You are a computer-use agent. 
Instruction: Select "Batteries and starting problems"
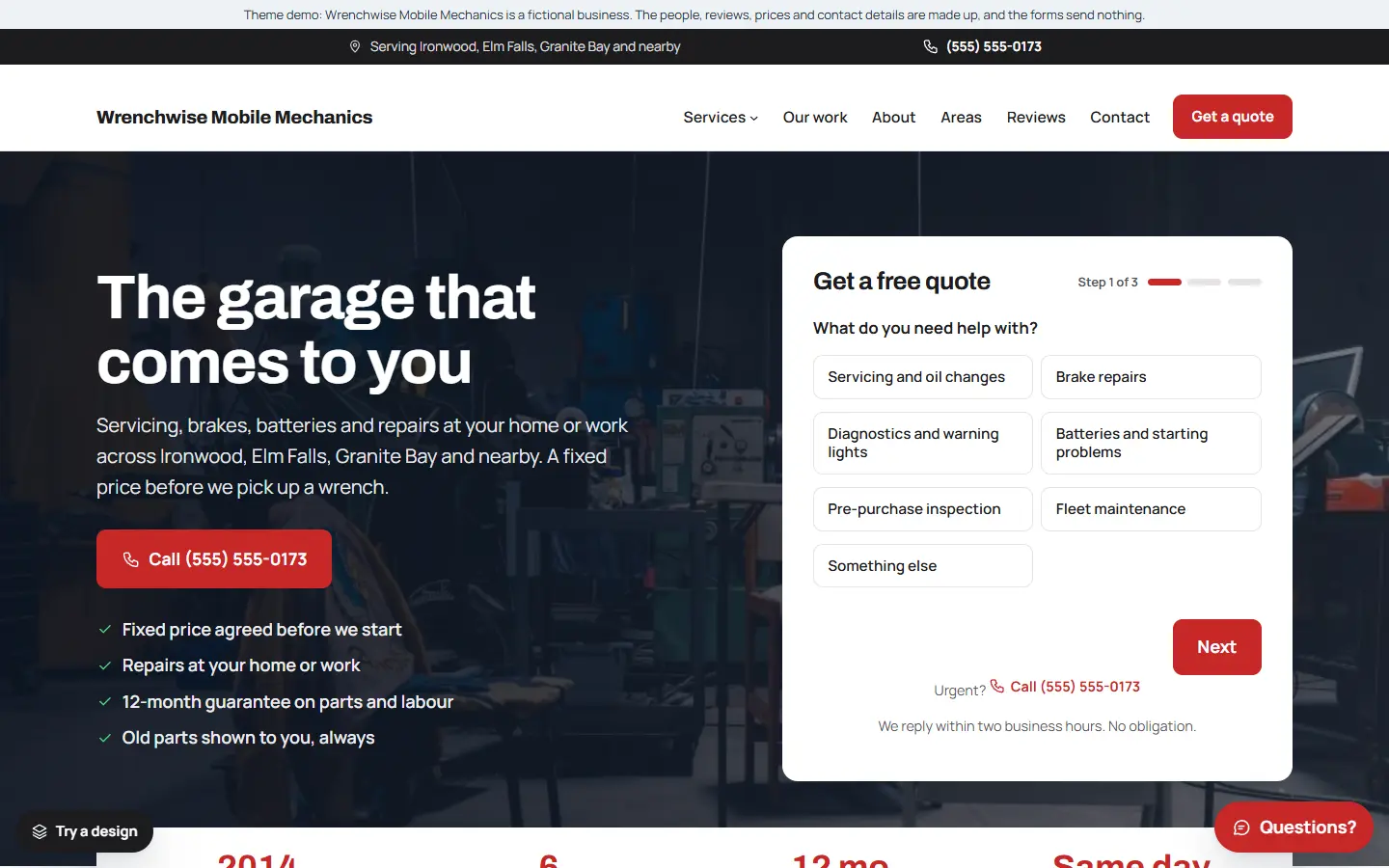1151,443
